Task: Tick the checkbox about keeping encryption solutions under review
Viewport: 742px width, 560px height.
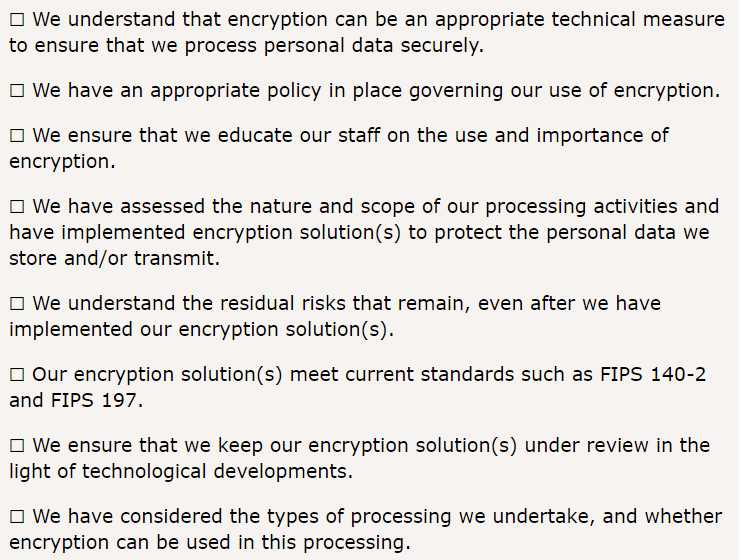Action: tap(18, 445)
